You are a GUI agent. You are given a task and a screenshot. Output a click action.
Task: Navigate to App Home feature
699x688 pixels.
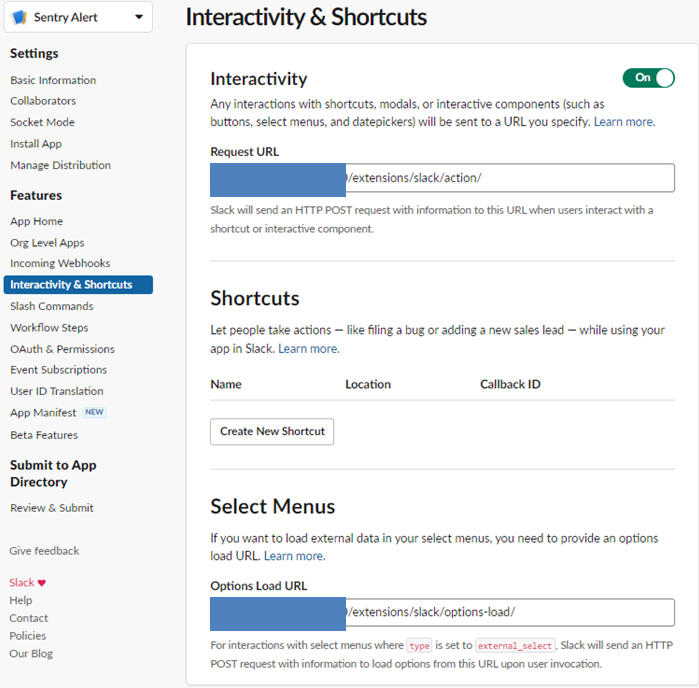[37, 222]
